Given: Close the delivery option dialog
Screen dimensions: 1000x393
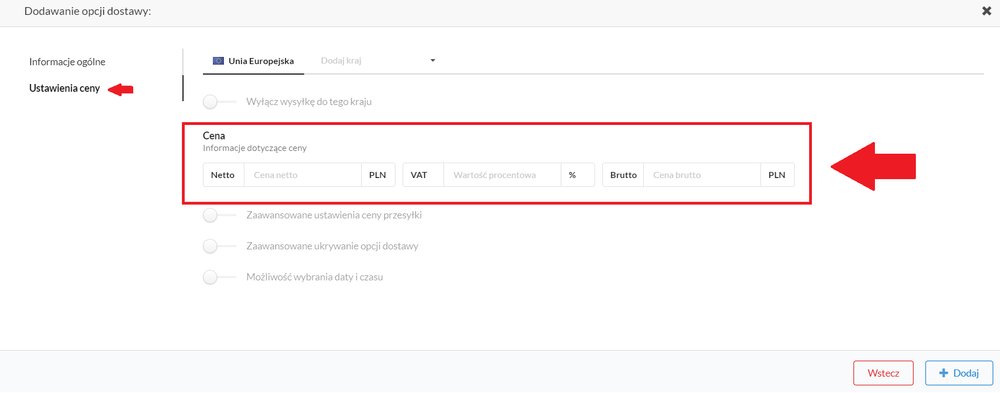Looking at the screenshot, I should click(x=987, y=11).
